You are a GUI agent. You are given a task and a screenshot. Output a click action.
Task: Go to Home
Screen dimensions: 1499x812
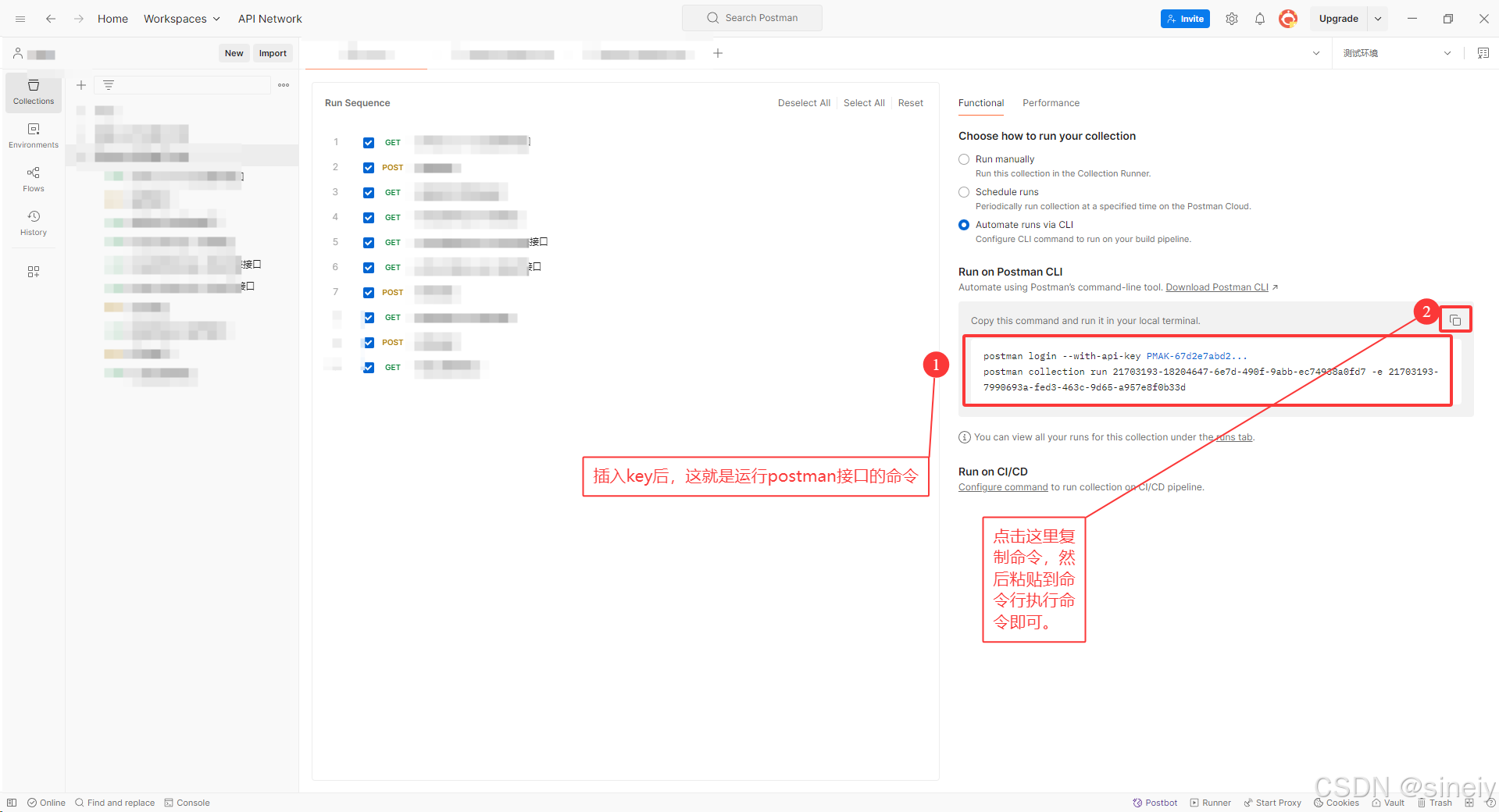[112, 19]
